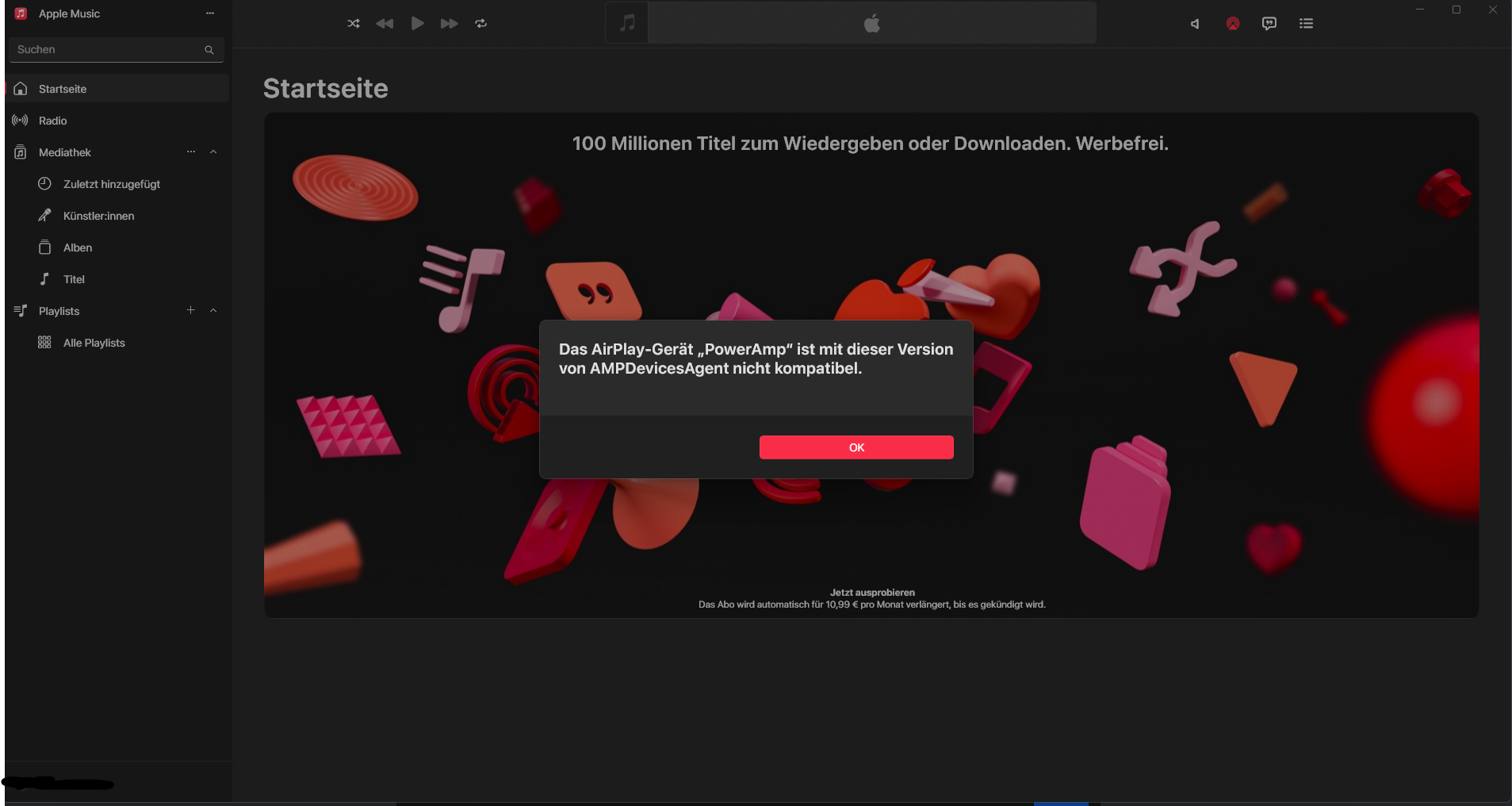Click the Suchen search field
Viewport: 1512px width, 806px height.
pyautogui.click(x=107, y=50)
